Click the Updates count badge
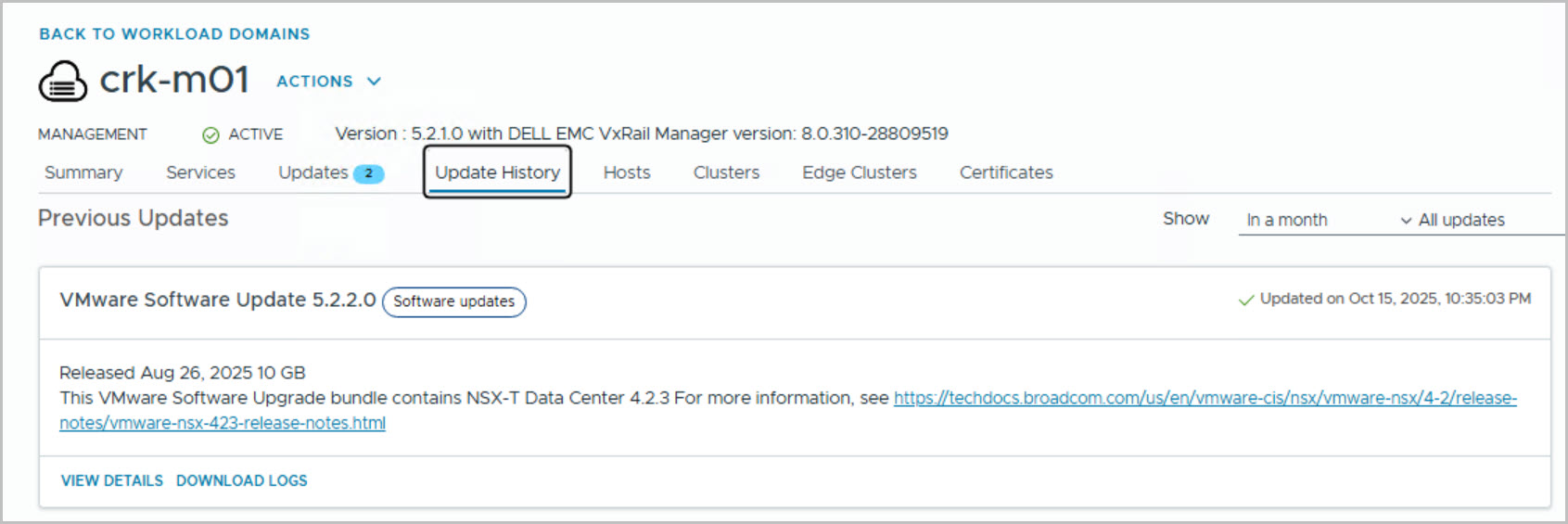 368,173
